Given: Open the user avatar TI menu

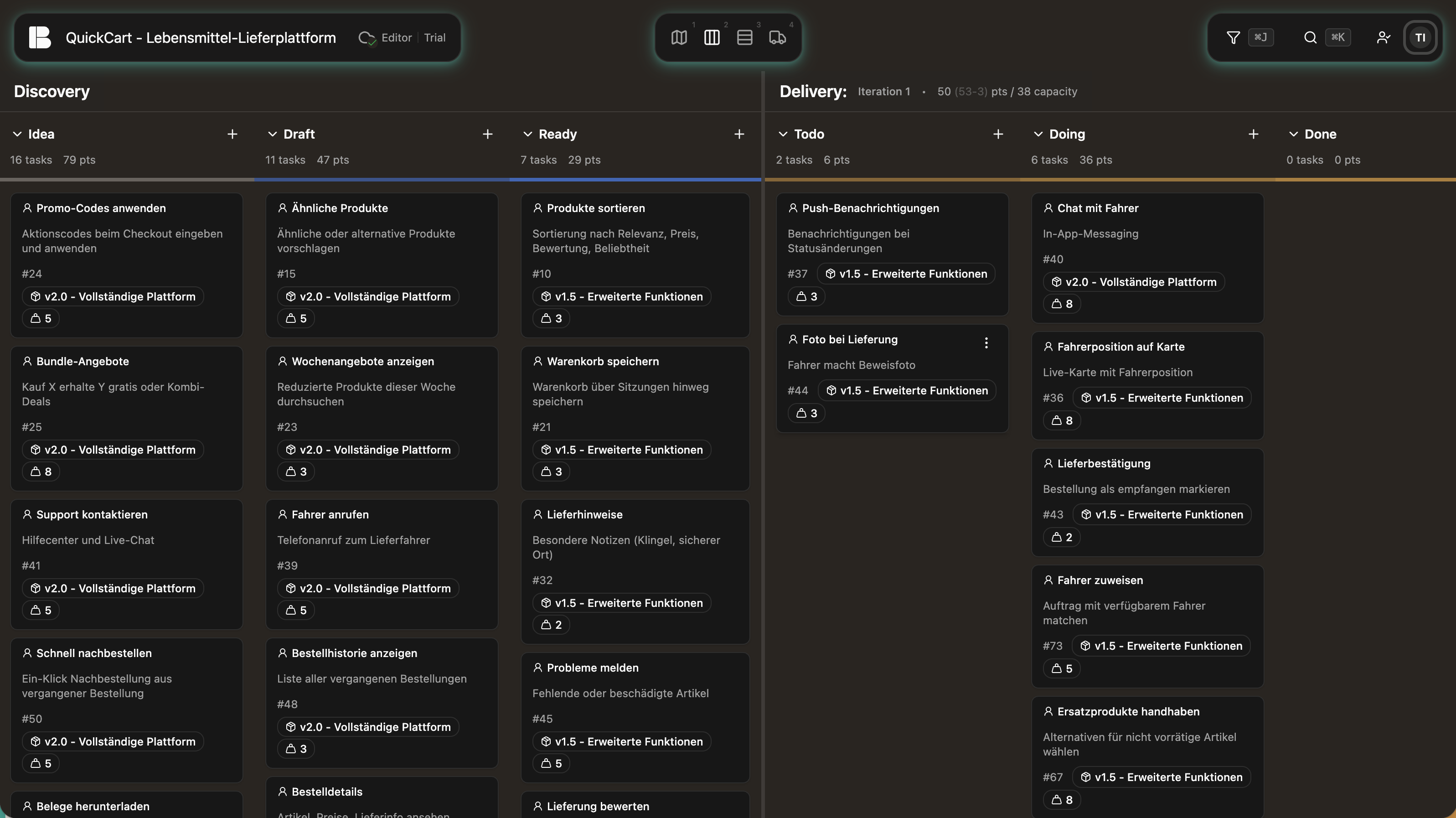Looking at the screenshot, I should click(1420, 37).
